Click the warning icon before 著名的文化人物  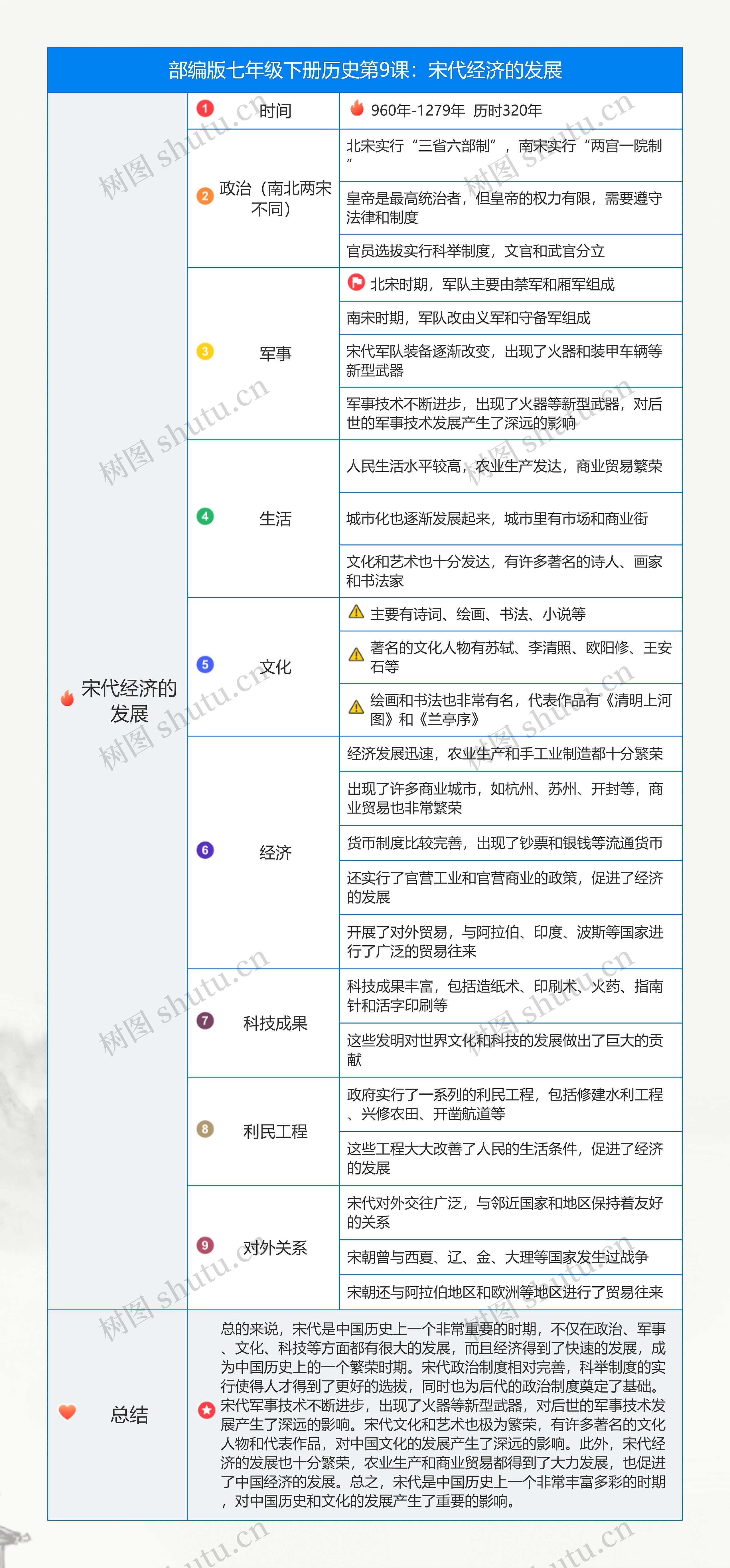point(356,655)
